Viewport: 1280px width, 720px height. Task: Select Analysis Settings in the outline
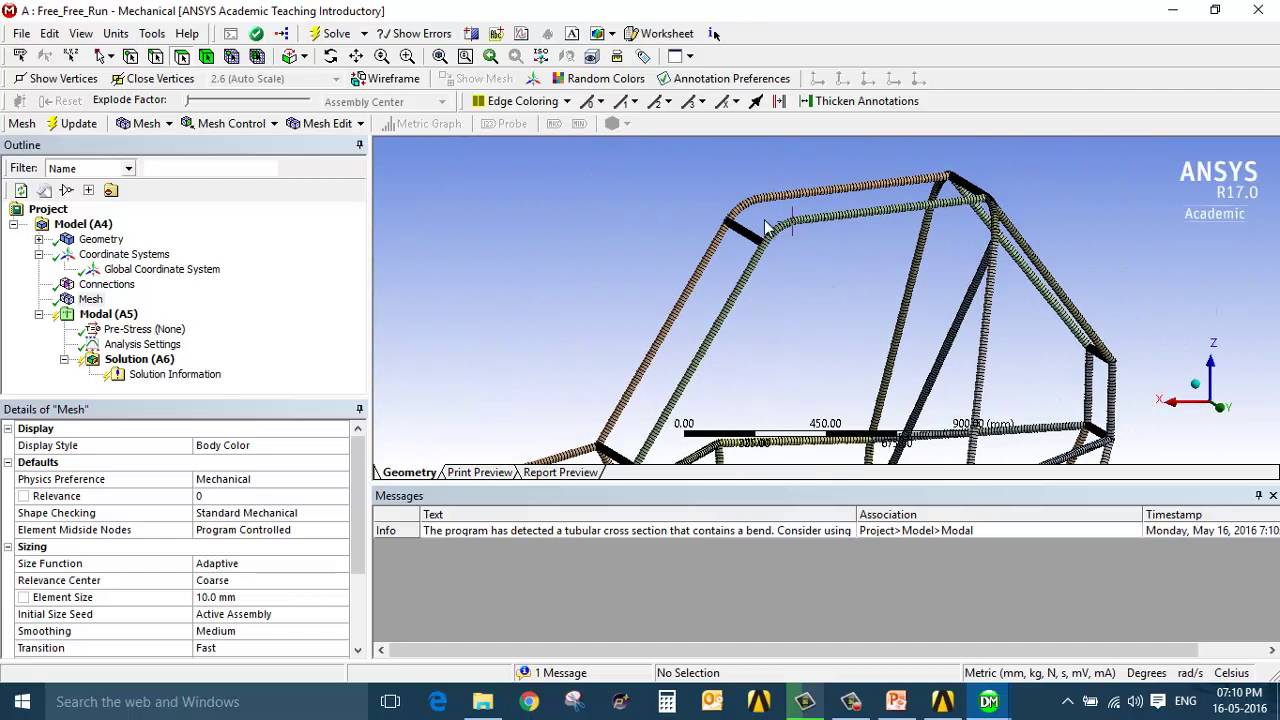coord(142,344)
